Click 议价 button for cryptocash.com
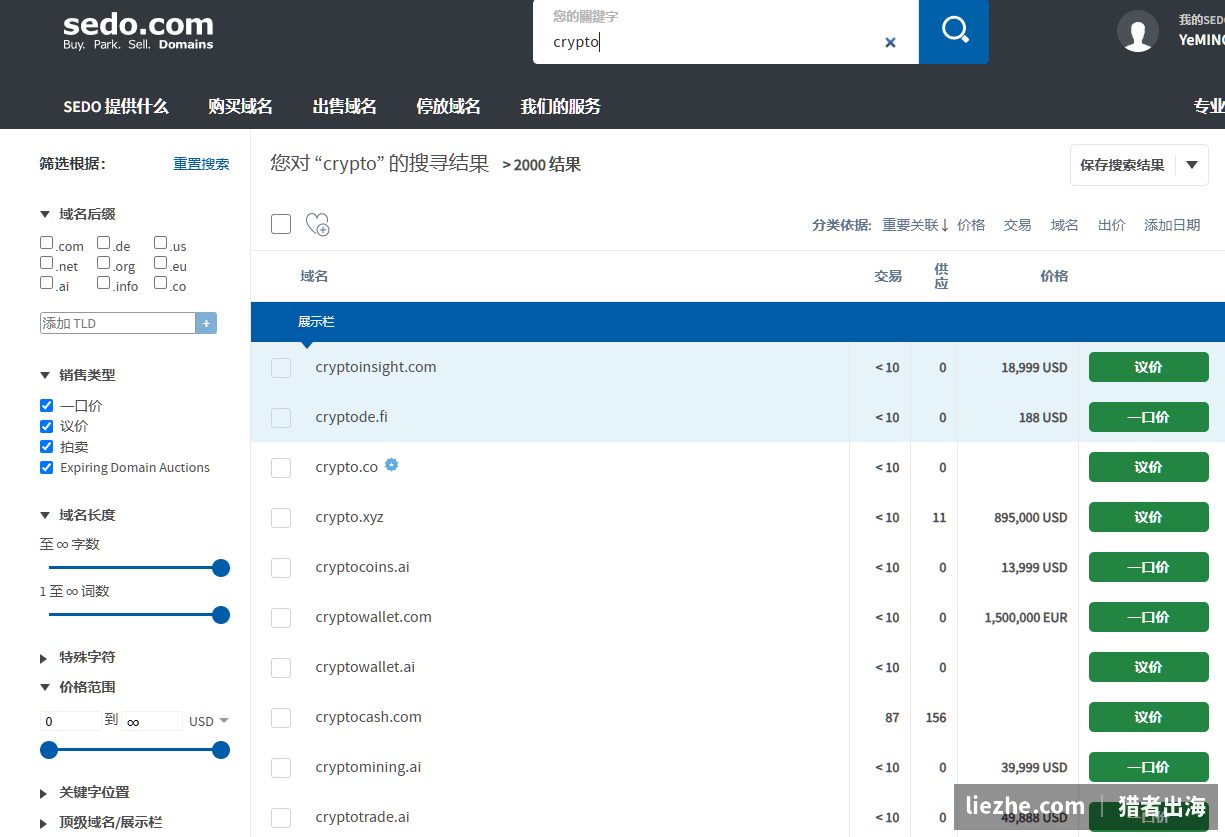The width and height of the screenshot is (1225, 837). click(x=1148, y=717)
